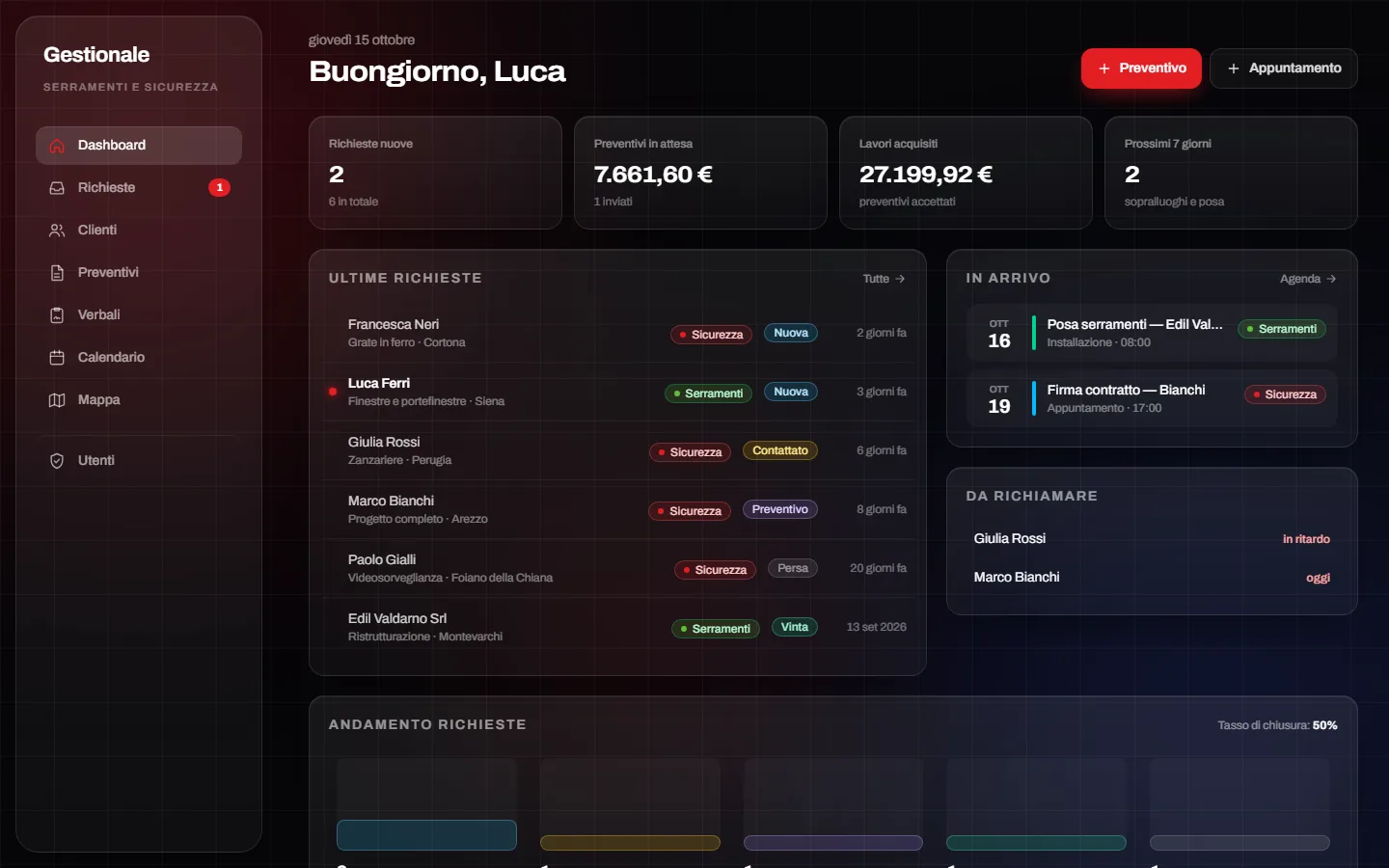Screen dimensions: 1389x868
Task: Click the Calendario calendar icon
Action: pyautogui.click(x=57, y=358)
